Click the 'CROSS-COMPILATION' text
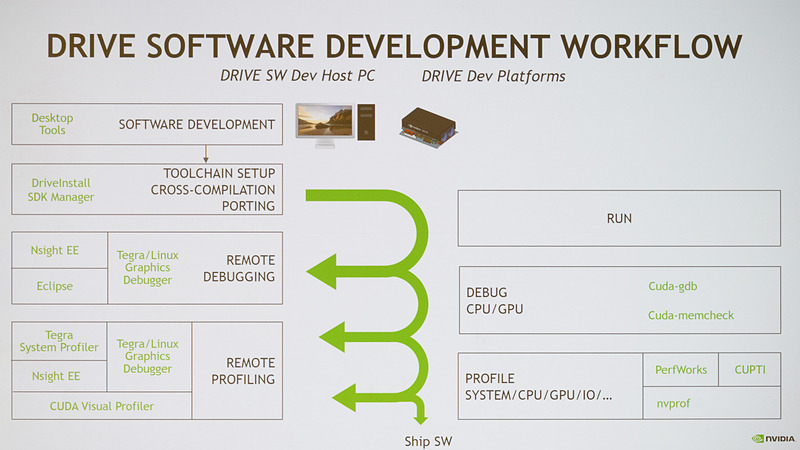This screenshot has height=450, width=800. (213, 190)
